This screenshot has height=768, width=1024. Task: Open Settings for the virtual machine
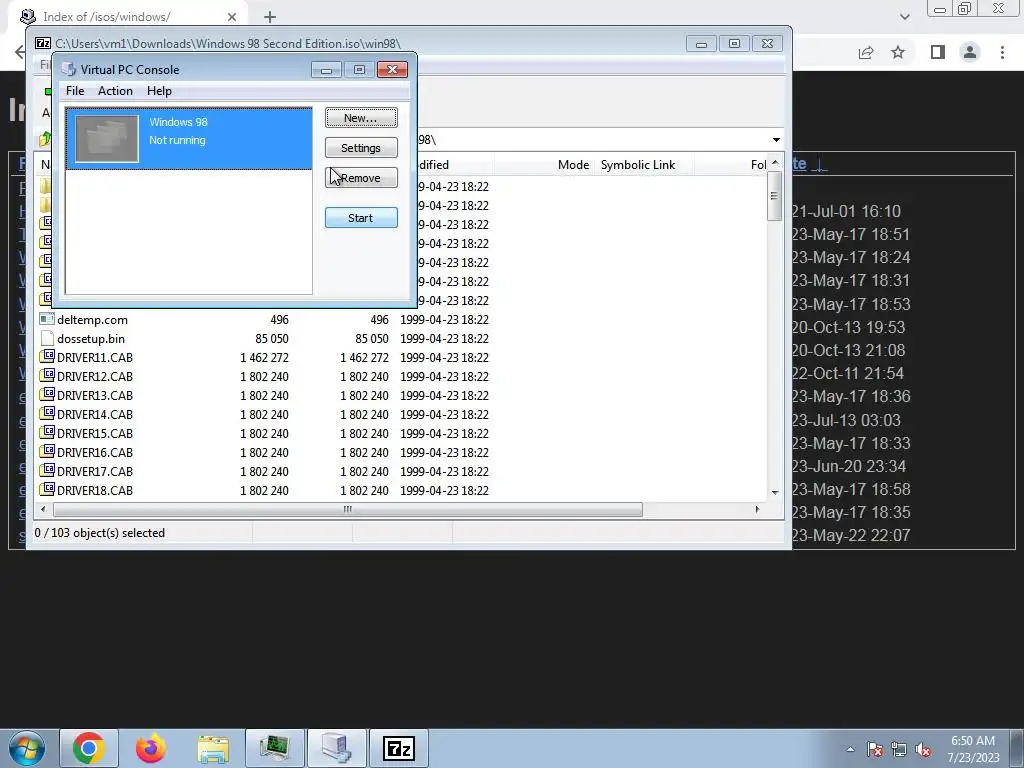(x=360, y=148)
